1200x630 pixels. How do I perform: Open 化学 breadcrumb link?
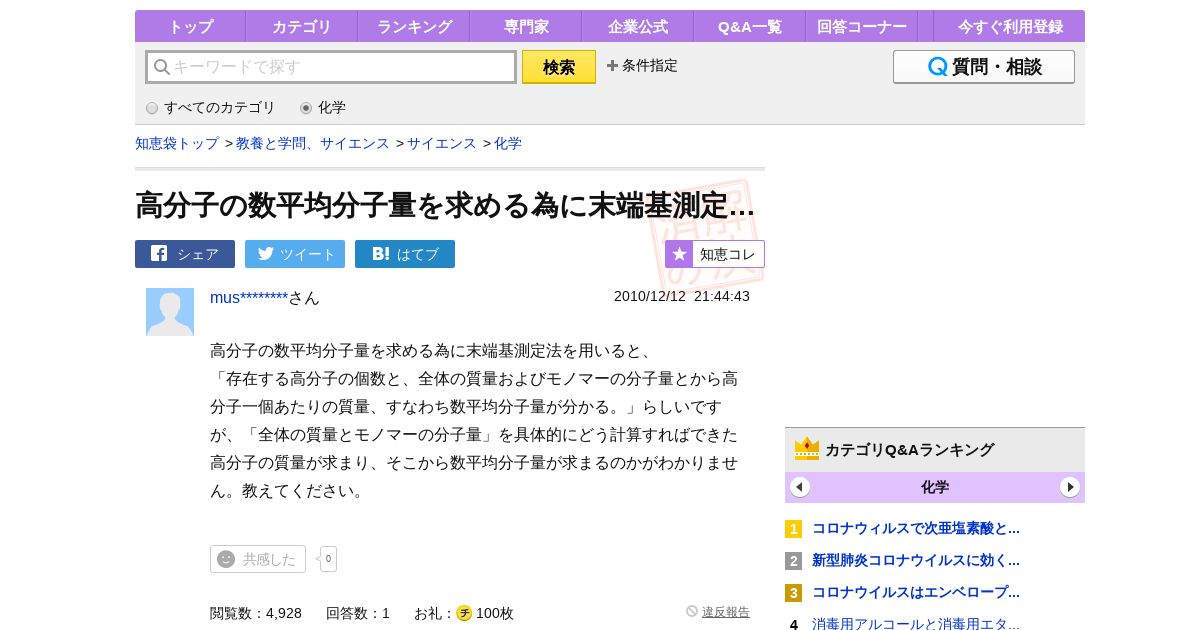pyautogui.click(x=508, y=144)
